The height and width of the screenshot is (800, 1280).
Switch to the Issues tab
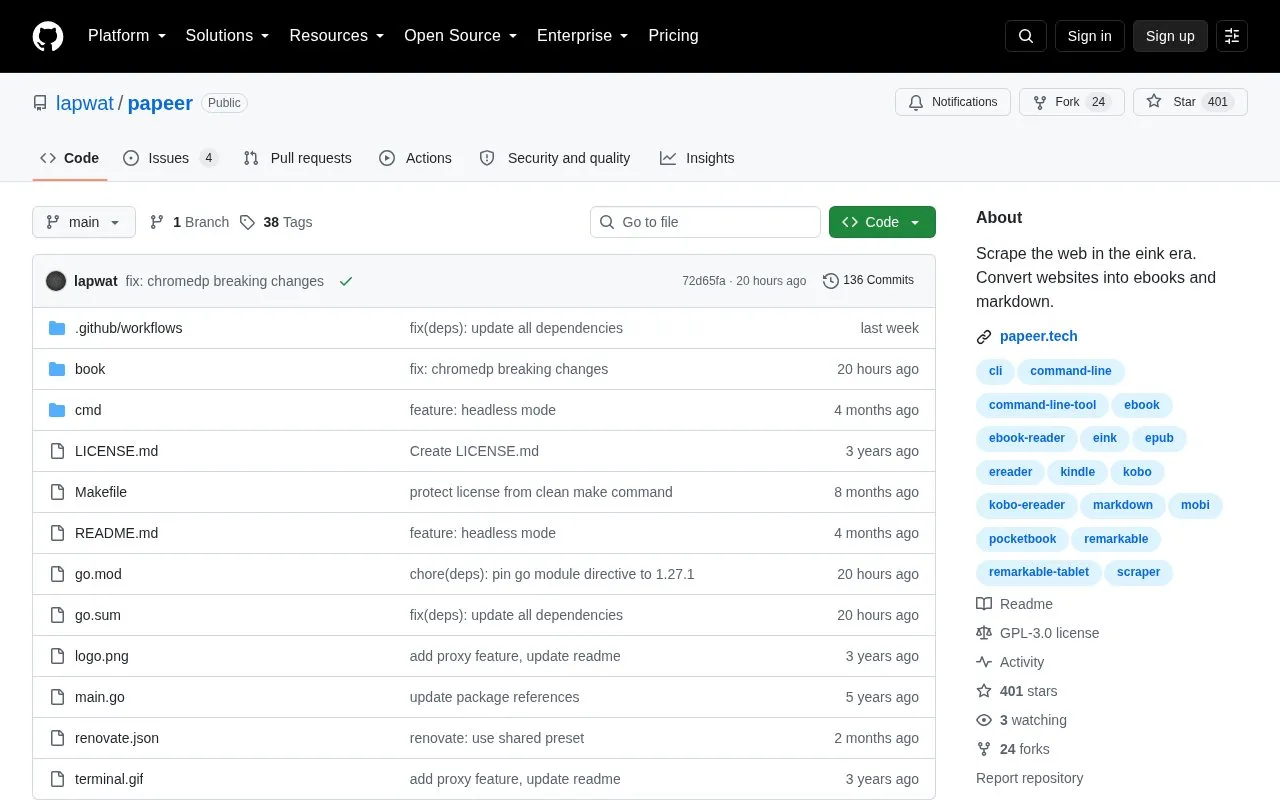coord(170,158)
